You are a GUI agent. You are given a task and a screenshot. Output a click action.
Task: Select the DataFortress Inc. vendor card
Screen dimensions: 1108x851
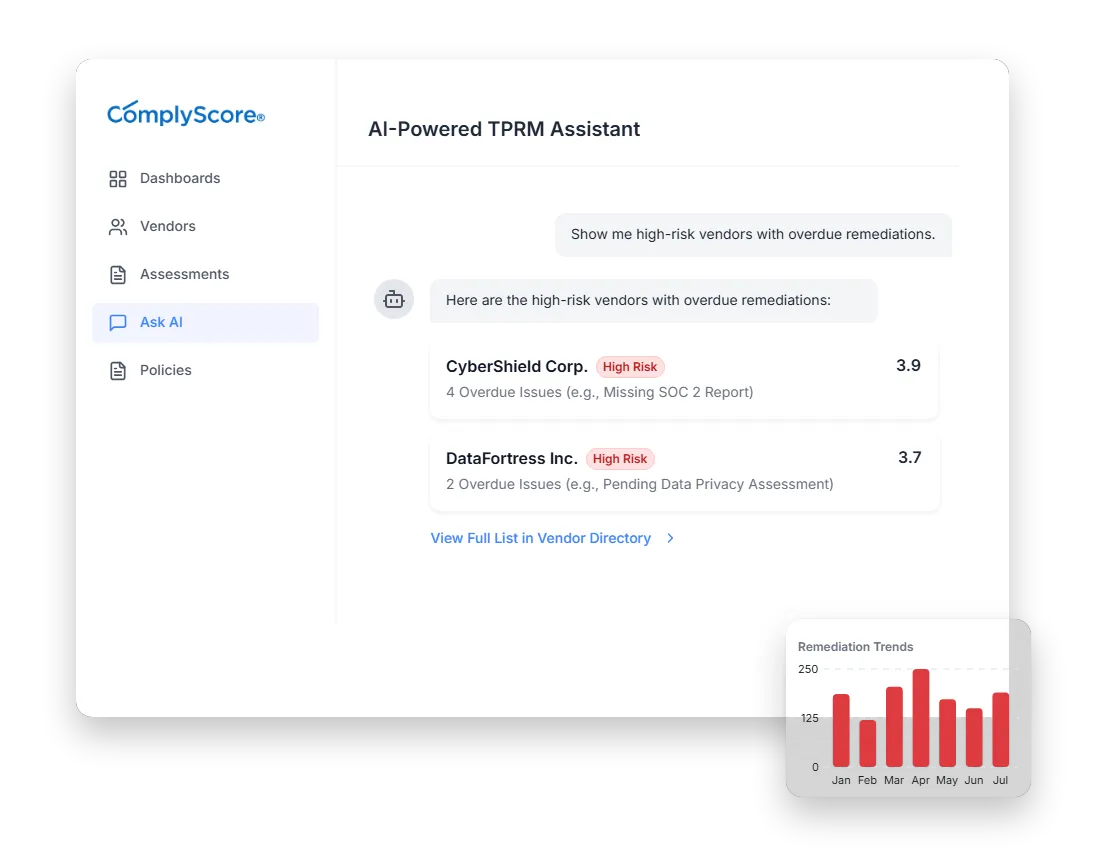click(x=684, y=470)
